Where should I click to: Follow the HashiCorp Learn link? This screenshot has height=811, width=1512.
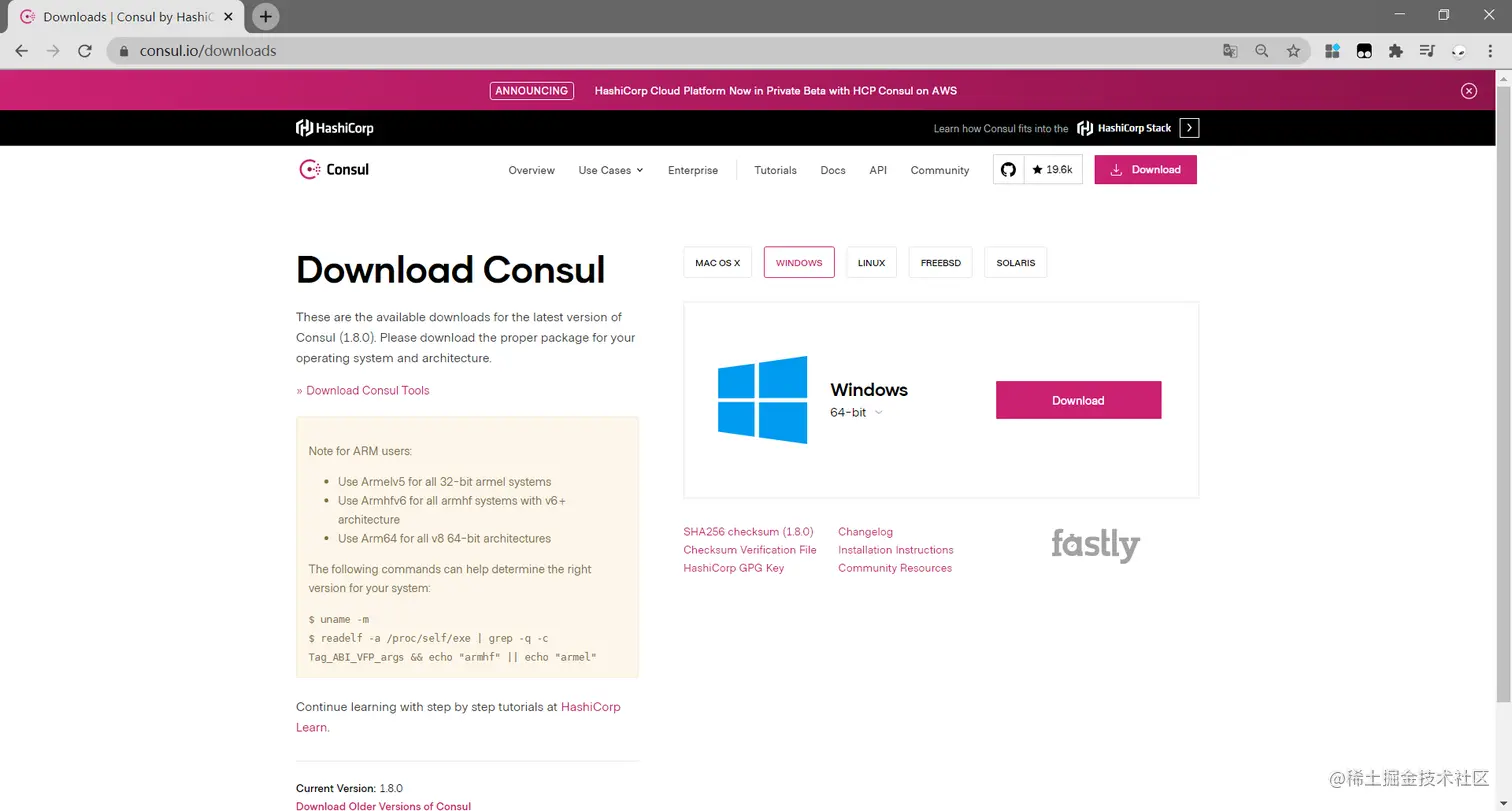pyautogui.click(x=591, y=707)
